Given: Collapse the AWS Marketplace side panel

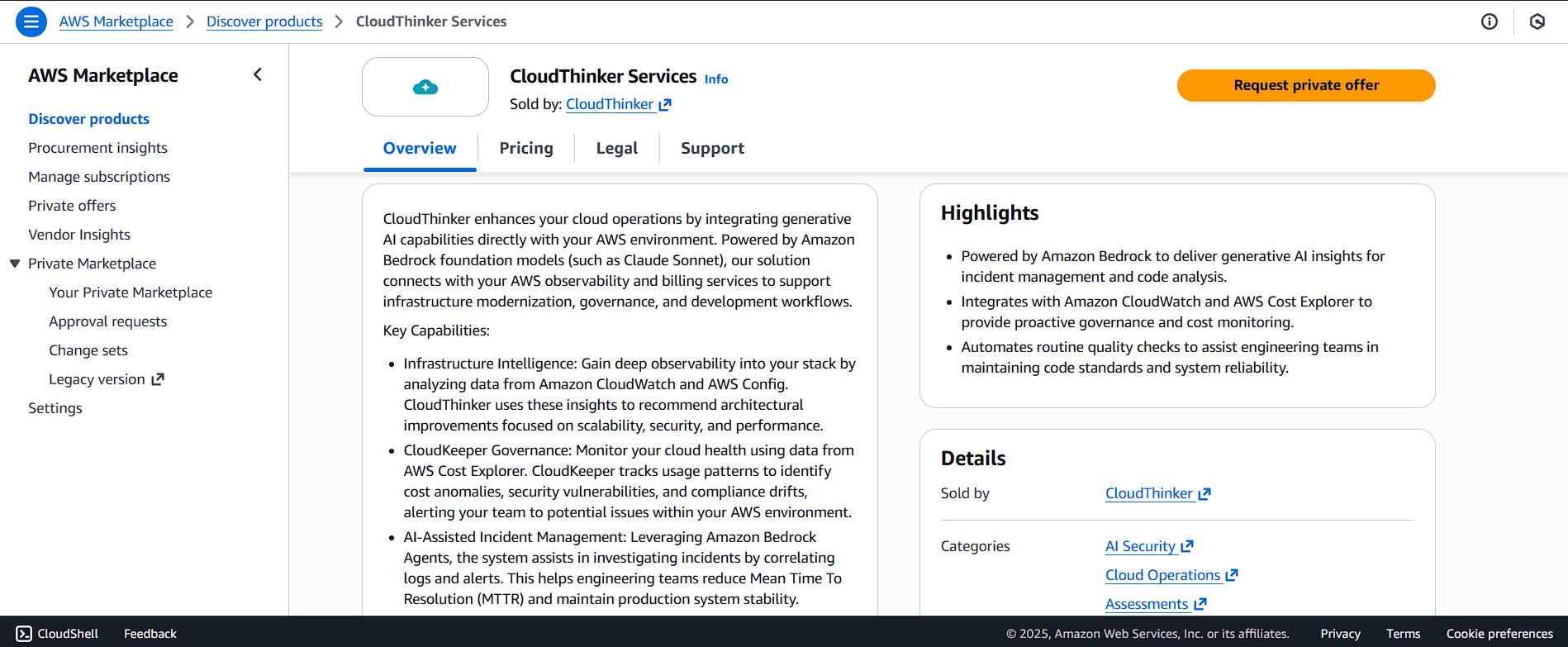Looking at the screenshot, I should tap(258, 75).
